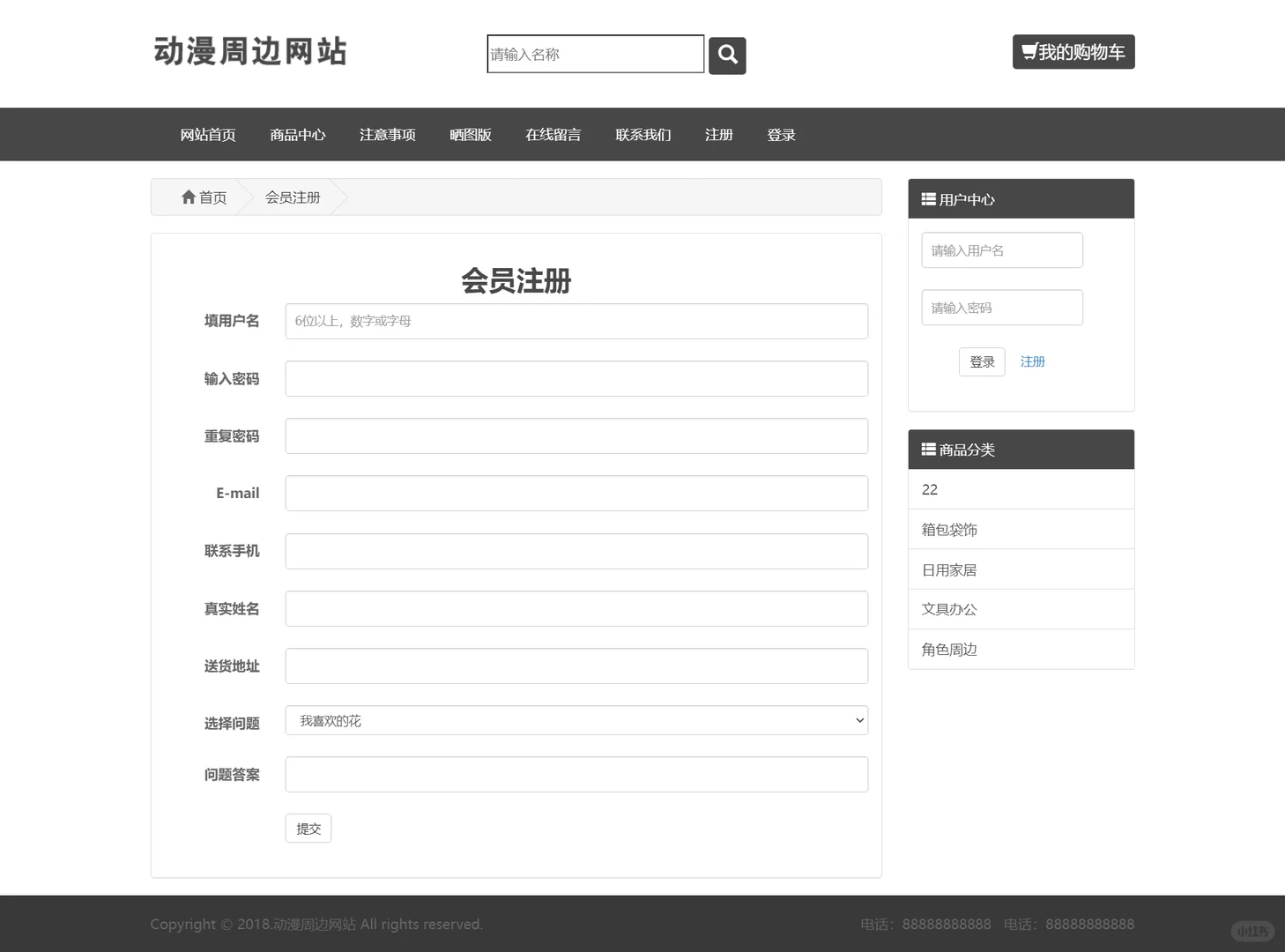The image size is (1285, 952).
Task: Click the 动漫周边网站 site logo
Action: click(251, 52)
